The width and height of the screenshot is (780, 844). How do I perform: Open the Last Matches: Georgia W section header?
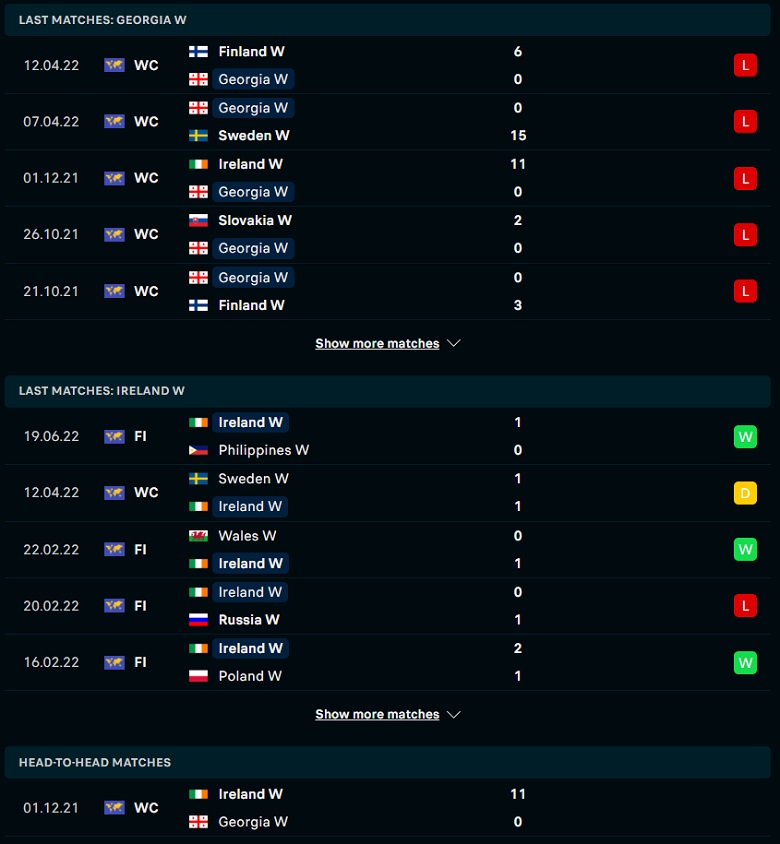point(388,20)
